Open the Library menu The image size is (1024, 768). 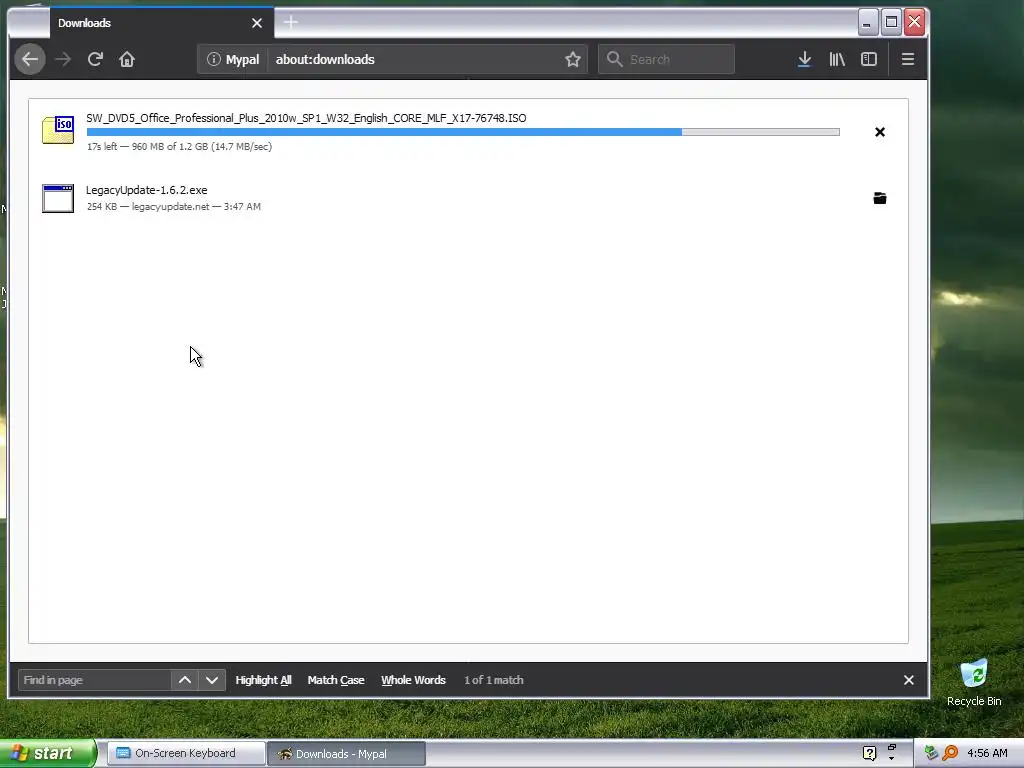click(837, 59)
